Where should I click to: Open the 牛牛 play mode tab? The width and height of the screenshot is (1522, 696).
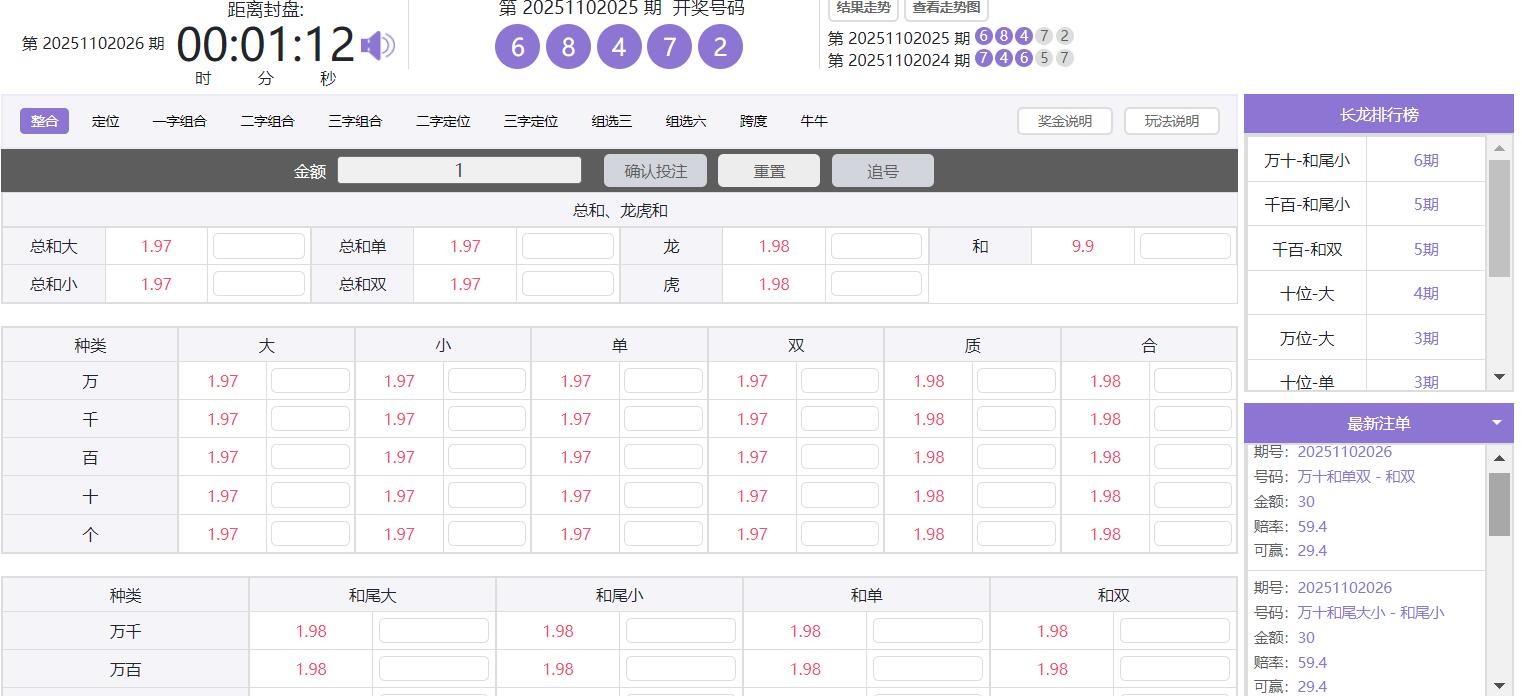tap(814, 120)
